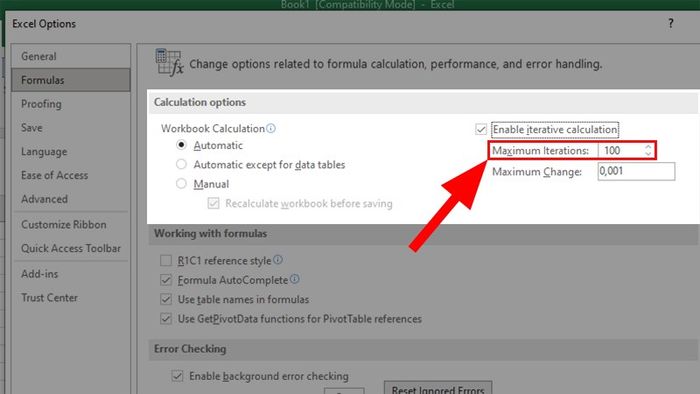The width and height of the screenshot is (700, 394).
Task: Click the Formula AutoComplete info icon
Action: 295,279
